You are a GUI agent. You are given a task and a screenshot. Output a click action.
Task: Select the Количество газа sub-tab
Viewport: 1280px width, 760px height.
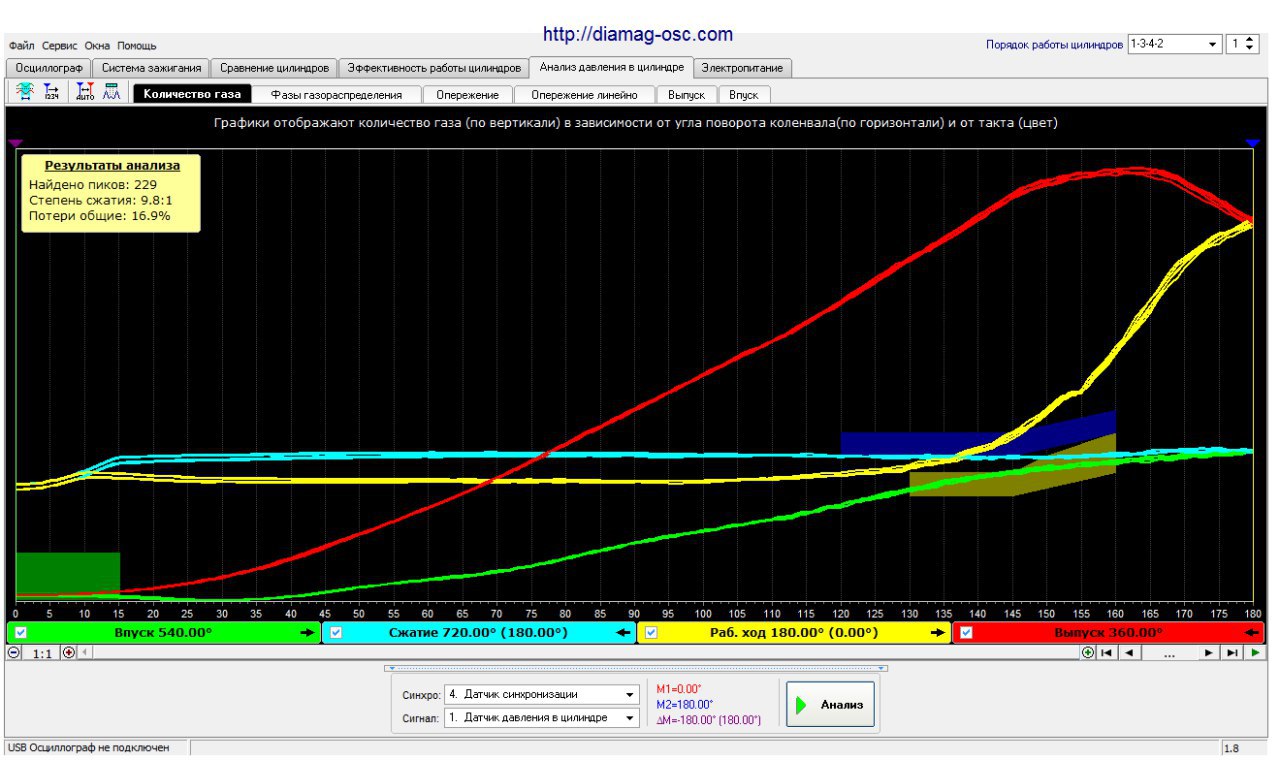192,95
